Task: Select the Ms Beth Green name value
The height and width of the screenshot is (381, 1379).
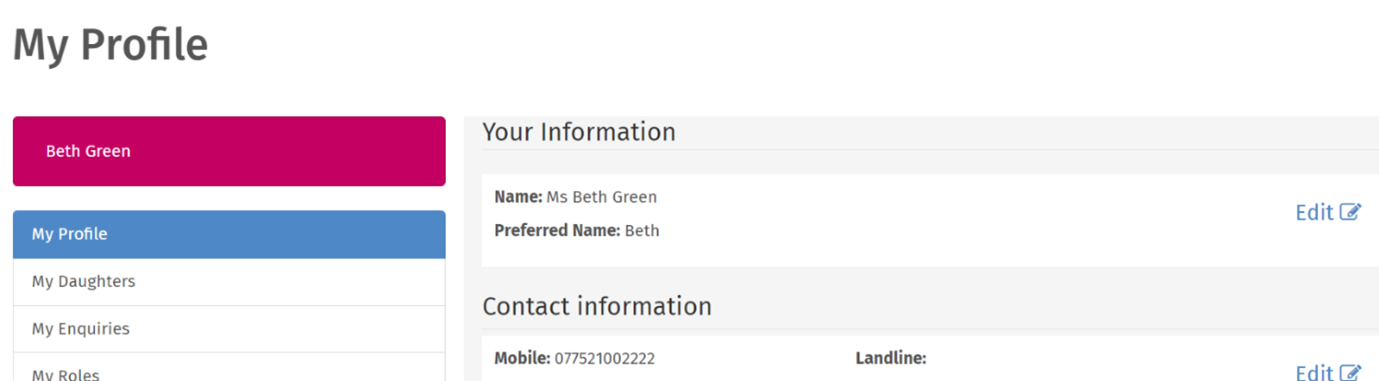Action: pos(602,197)
